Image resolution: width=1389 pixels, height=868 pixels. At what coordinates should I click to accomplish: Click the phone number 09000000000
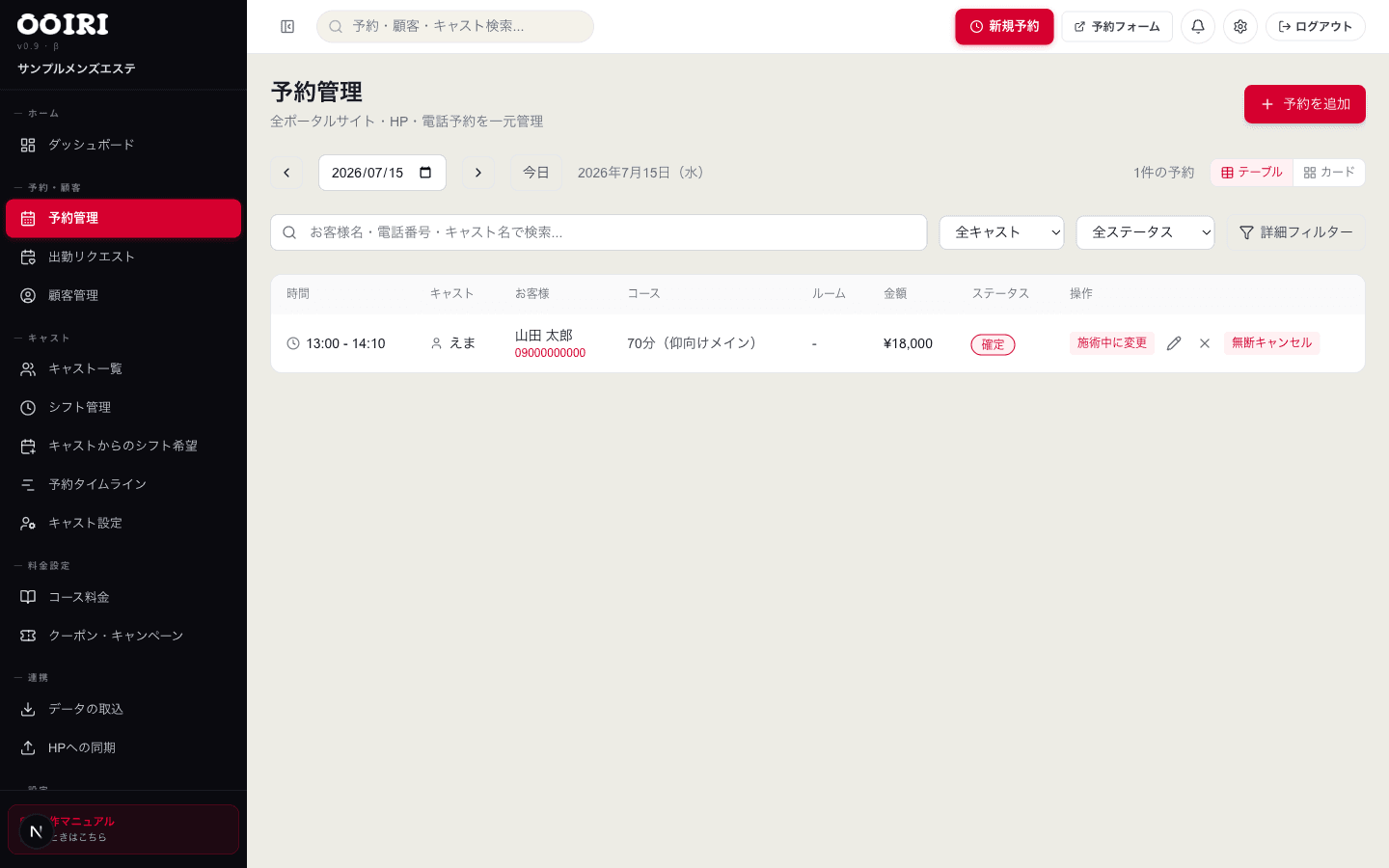point(550,353)
